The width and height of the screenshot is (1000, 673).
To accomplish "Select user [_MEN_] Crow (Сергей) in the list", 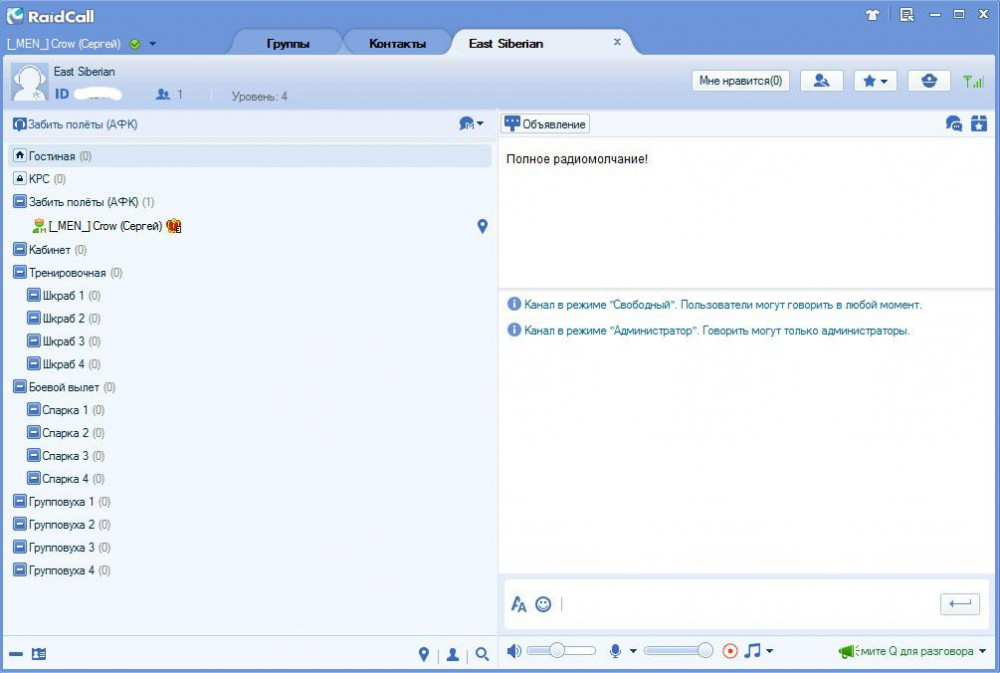I will coord(105,226).
